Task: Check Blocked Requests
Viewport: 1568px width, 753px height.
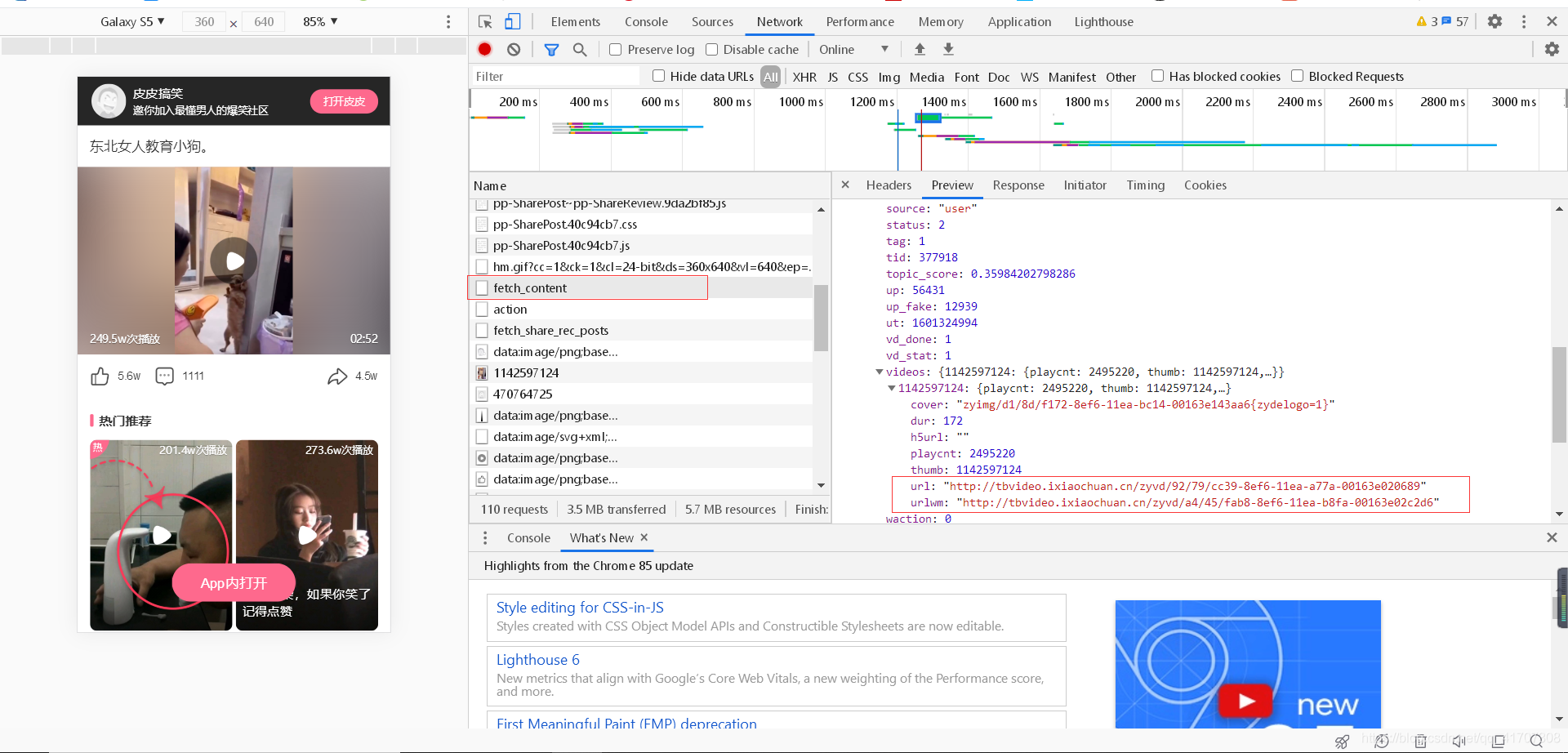Action: 1297,76
